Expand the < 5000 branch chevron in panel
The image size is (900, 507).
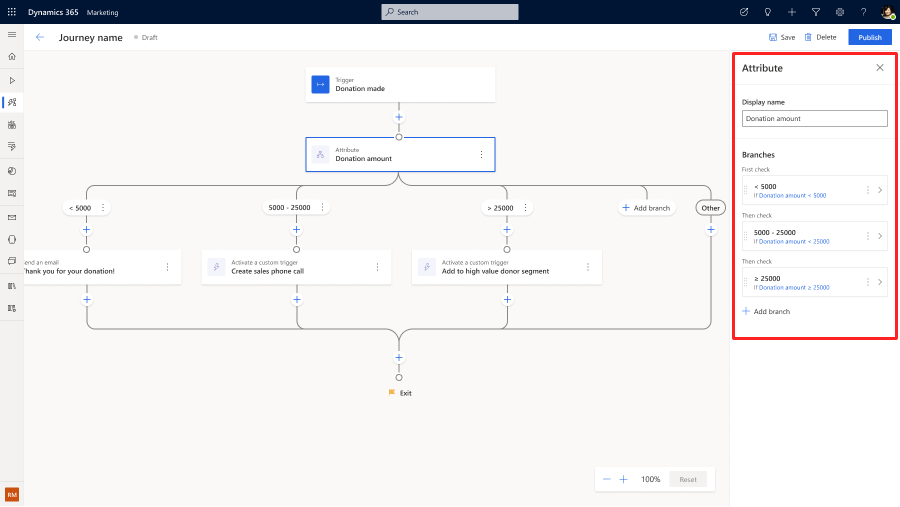[880, 190]
